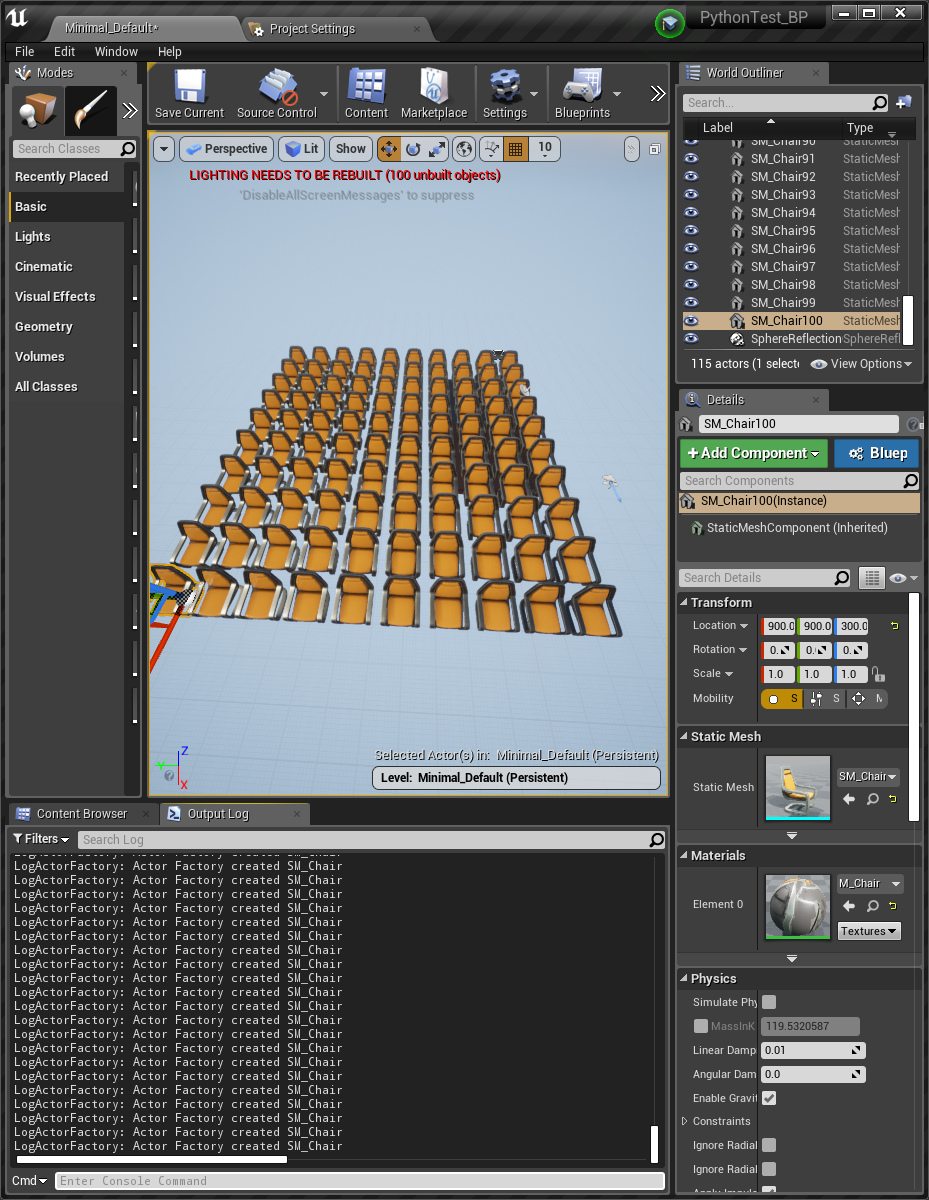This screenshot has height=1200, width=929.
Task: Click the Show button in viewport toolbar
Action: [351, 149]
